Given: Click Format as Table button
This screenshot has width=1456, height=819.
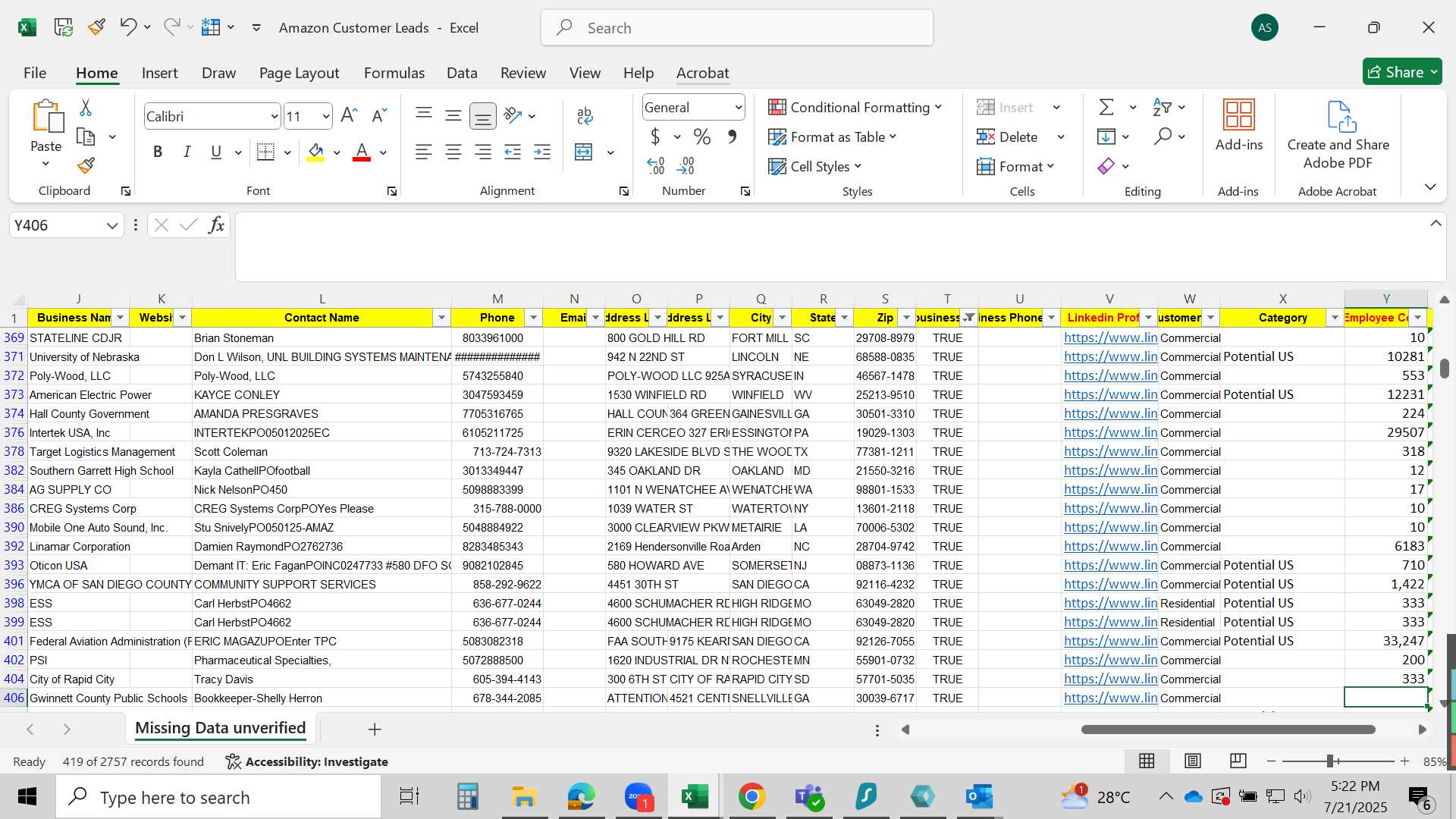Looking at the screenshot, I should coord(833,136).
